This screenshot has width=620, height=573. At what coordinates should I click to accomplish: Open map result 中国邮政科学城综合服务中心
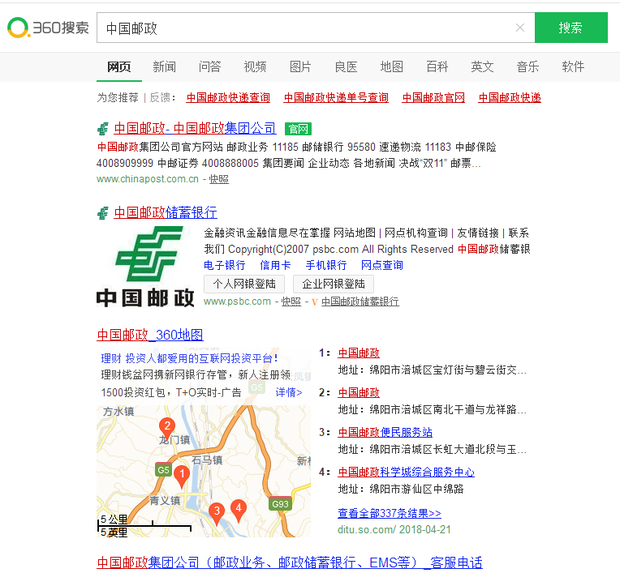click(x=406, y=472)
